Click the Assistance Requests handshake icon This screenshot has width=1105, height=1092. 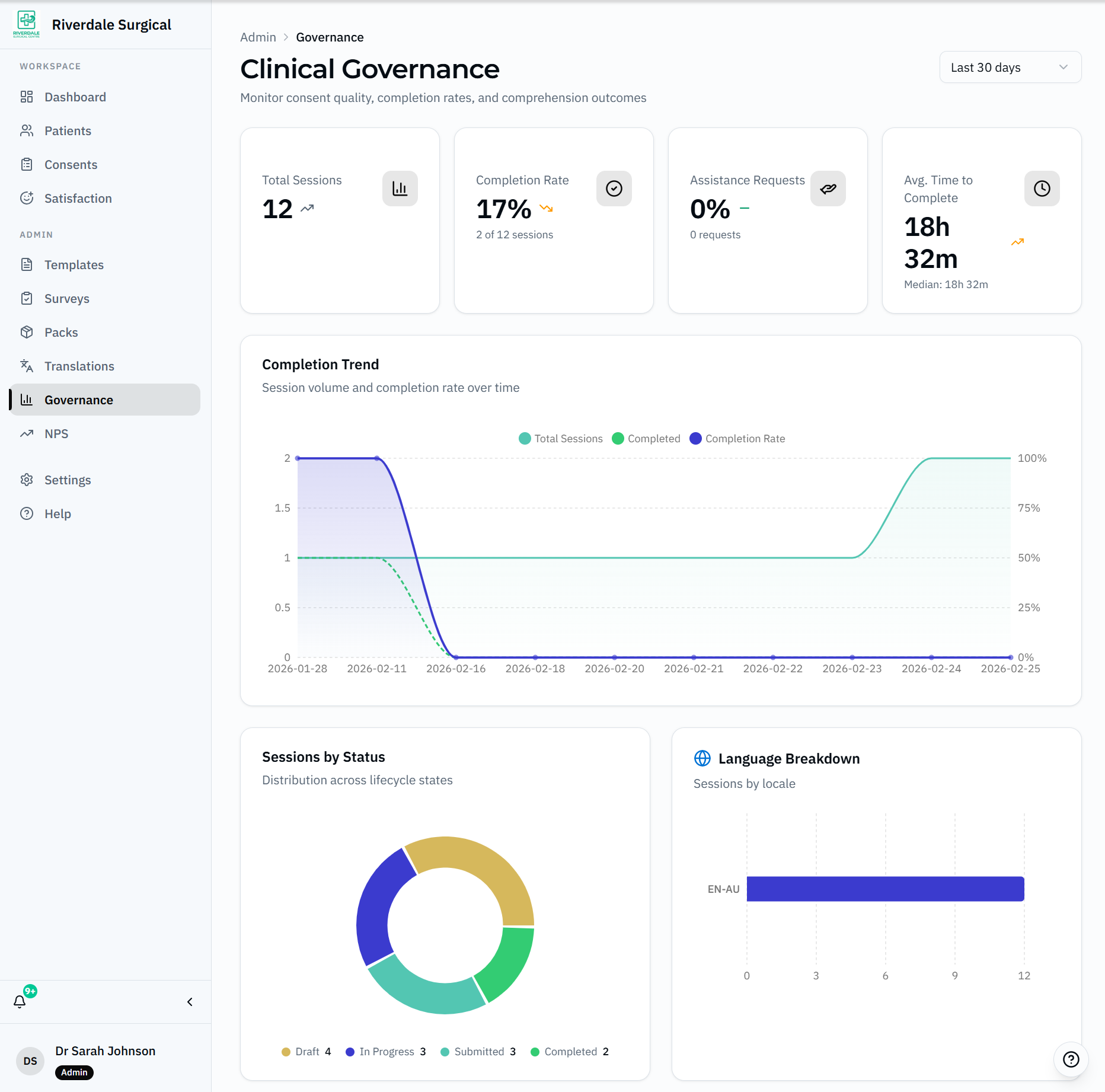tap(828, 189)
